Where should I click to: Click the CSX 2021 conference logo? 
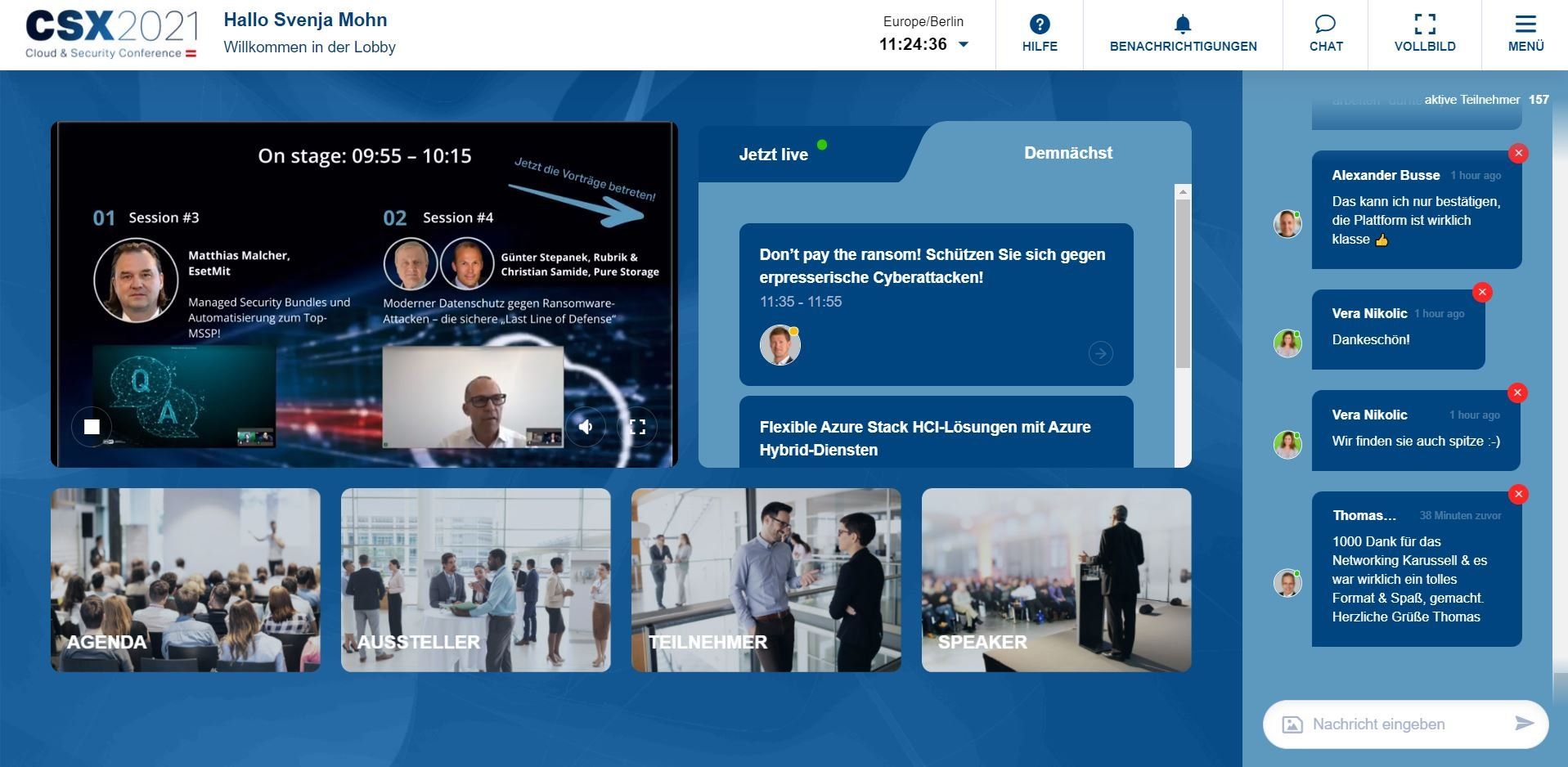111,34
